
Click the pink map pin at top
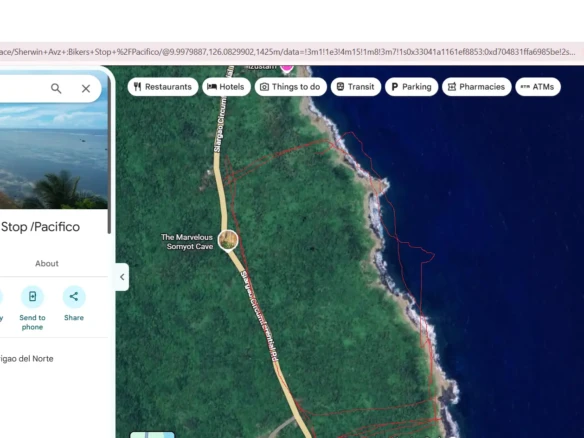[286, 68]
